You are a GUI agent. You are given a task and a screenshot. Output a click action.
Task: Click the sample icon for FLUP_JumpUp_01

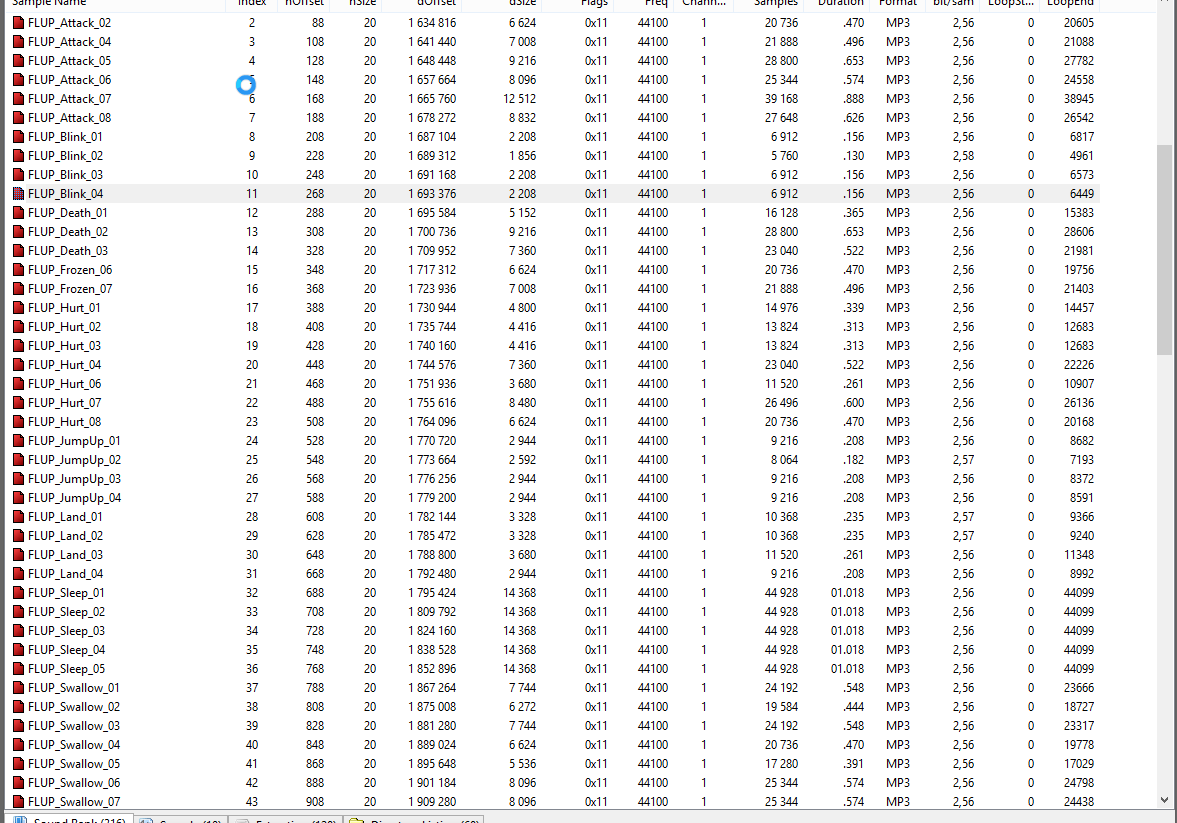coord(19,441)
